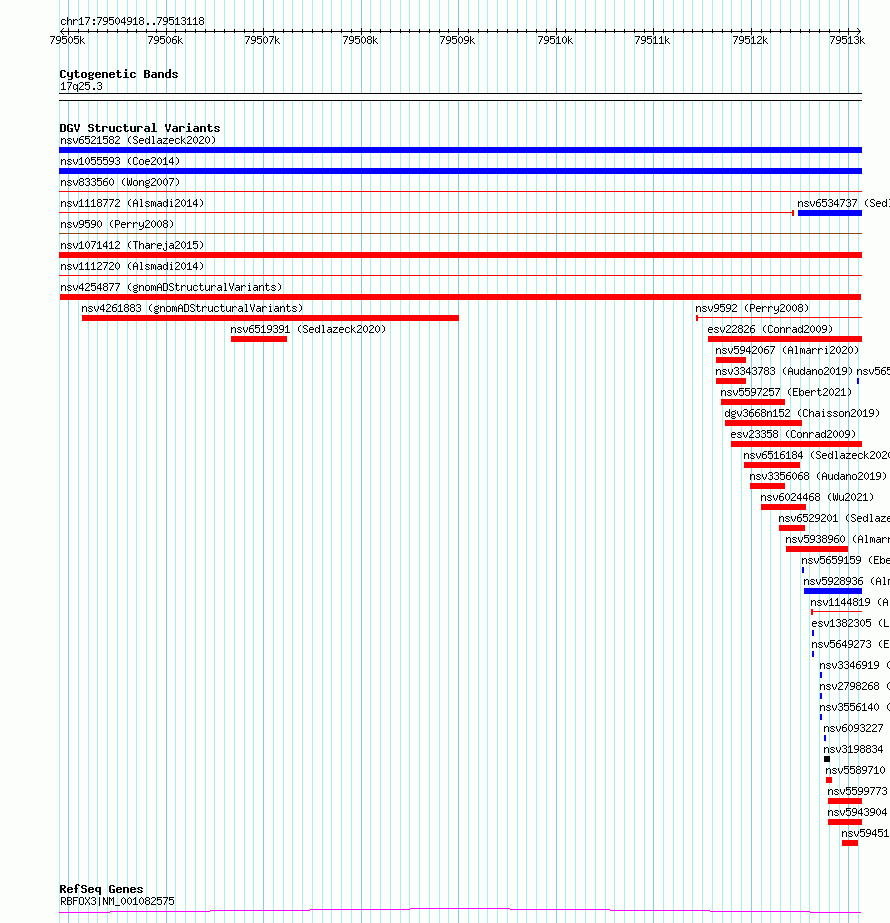This screenshot has height=923, width=890.
Task: Click blue bar under nsv1055593
Action: [460, 171]
